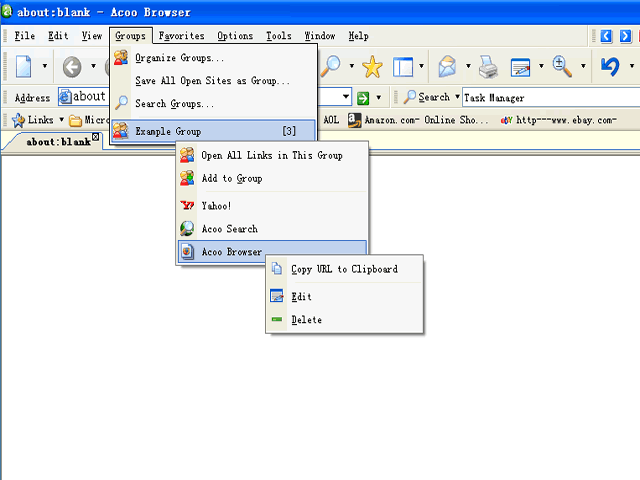Click the Organize Groups people icon
Viewport: 640px width, 480px height.
(121, 58)
